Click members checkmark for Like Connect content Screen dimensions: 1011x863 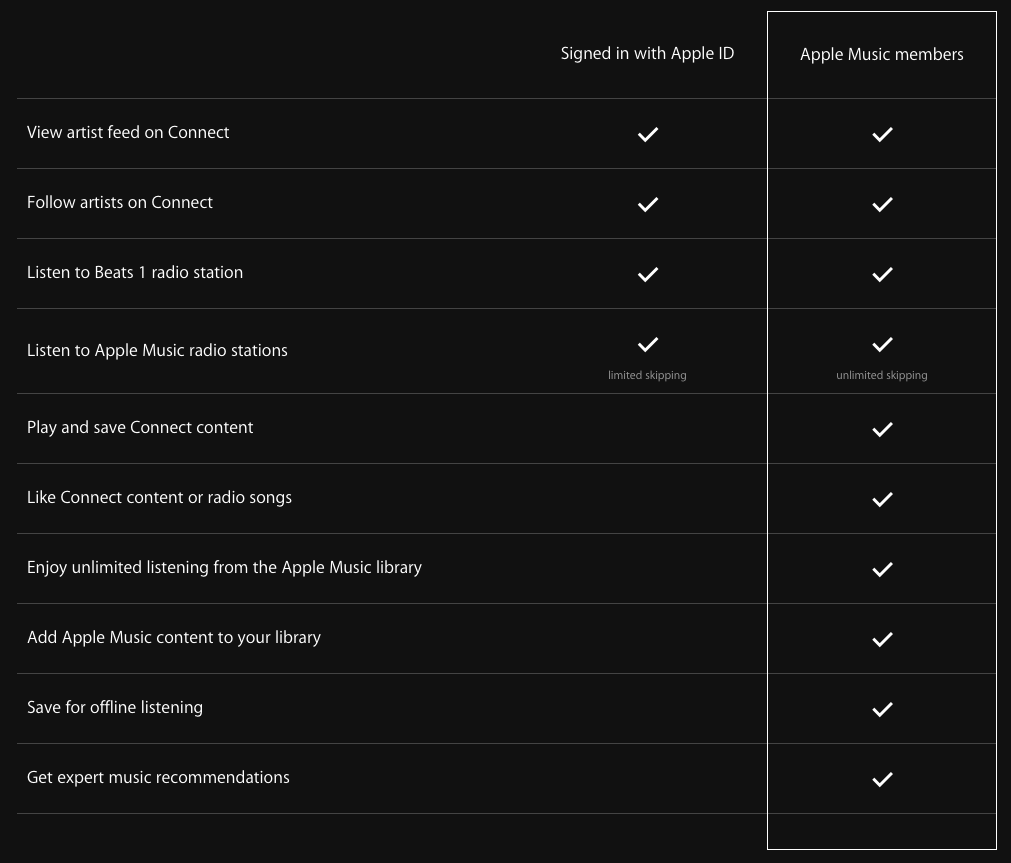point(882,499)
